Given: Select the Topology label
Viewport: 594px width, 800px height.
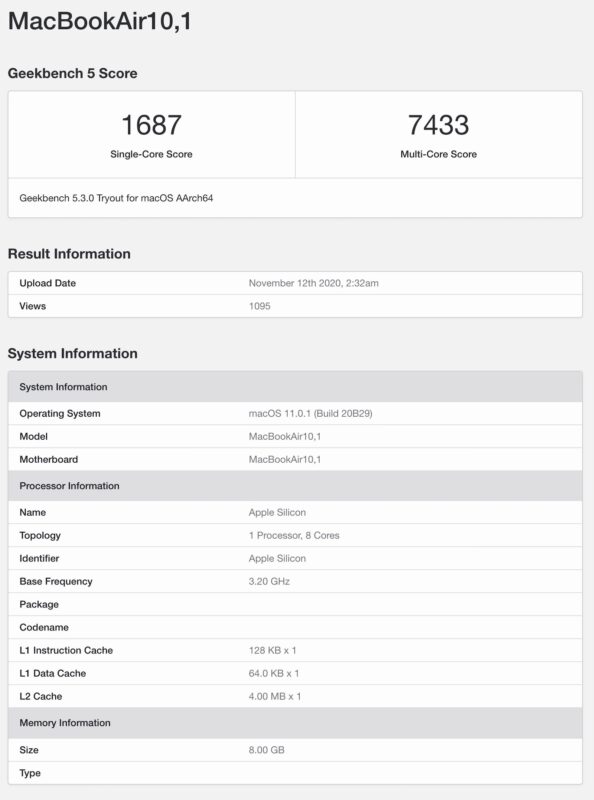Looking at the screenshot, I should pyautogui.click(x=40, y=536).
